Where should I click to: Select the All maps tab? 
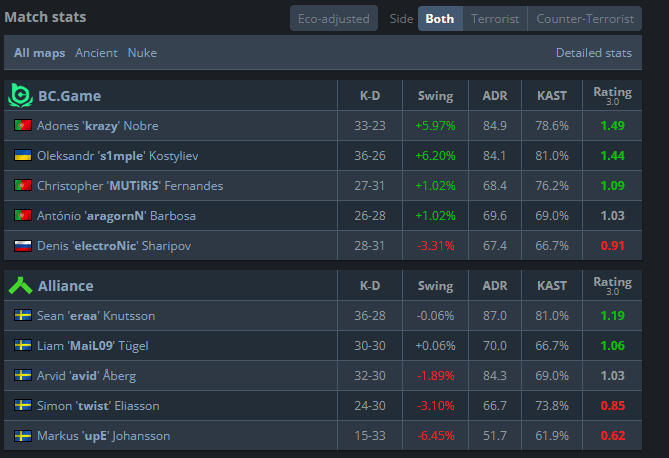pos(39,53)
